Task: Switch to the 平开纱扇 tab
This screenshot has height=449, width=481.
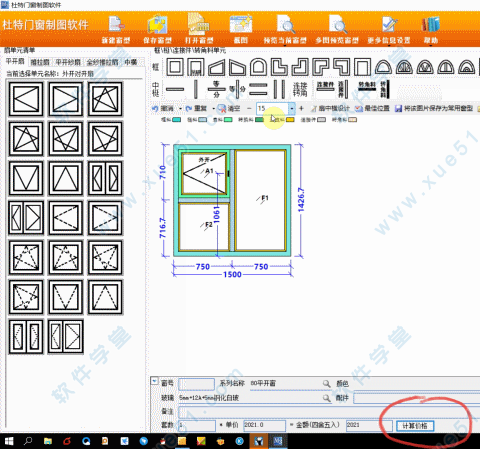Action: coord(68,62)
